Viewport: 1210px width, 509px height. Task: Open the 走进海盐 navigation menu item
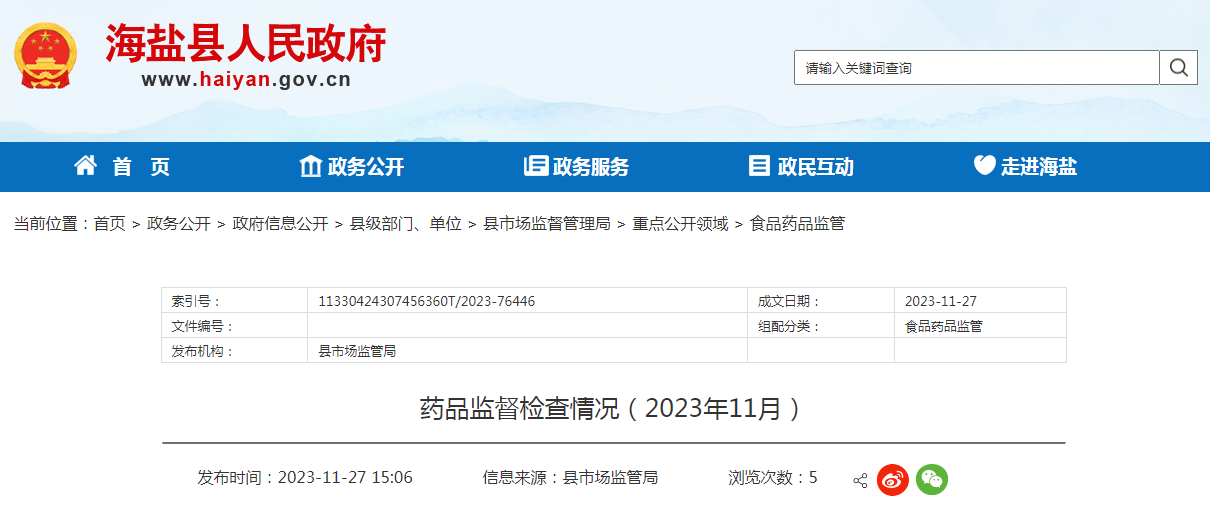tap(1026, 167)
